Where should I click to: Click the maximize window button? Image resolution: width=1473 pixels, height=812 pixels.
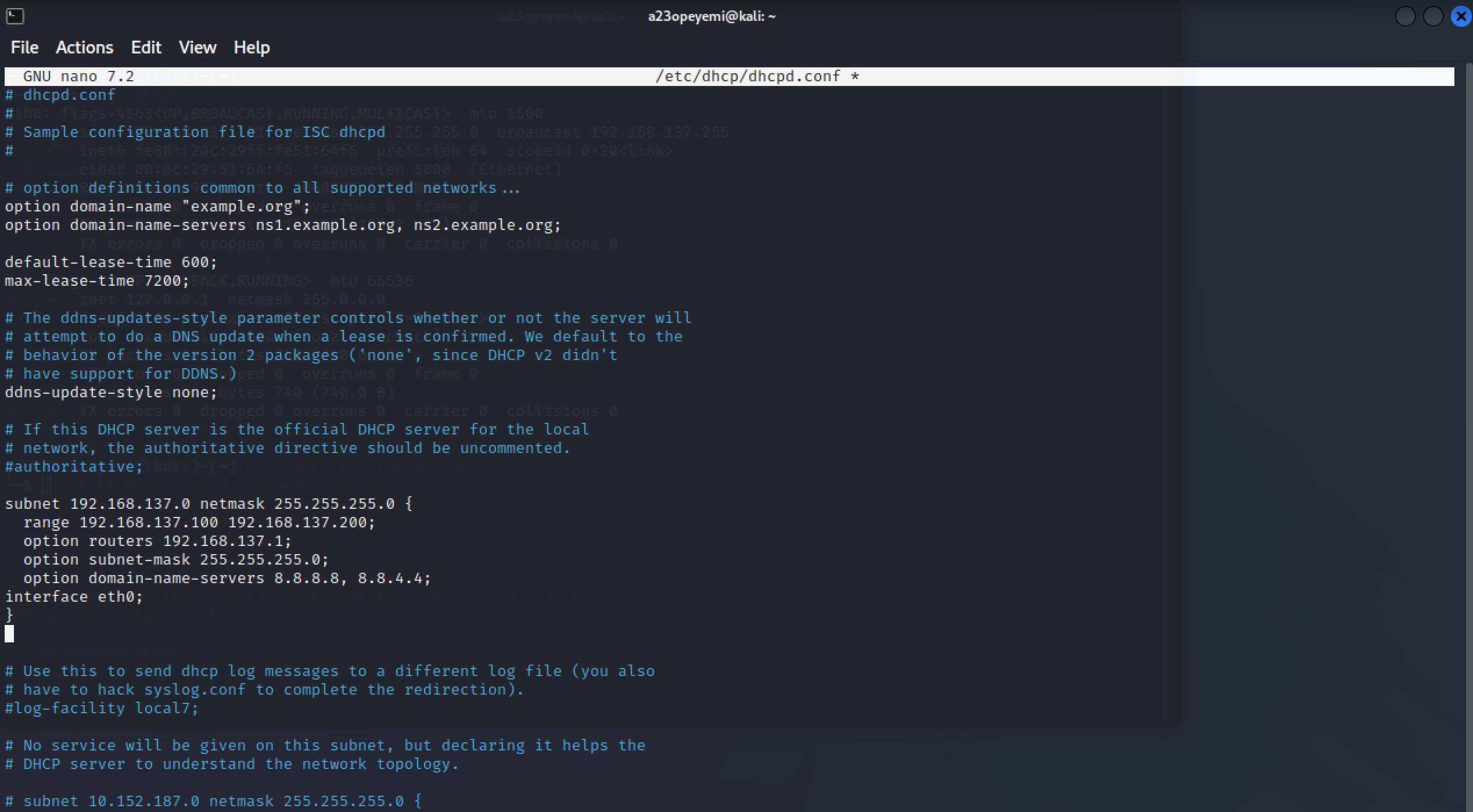point(1434,17)
